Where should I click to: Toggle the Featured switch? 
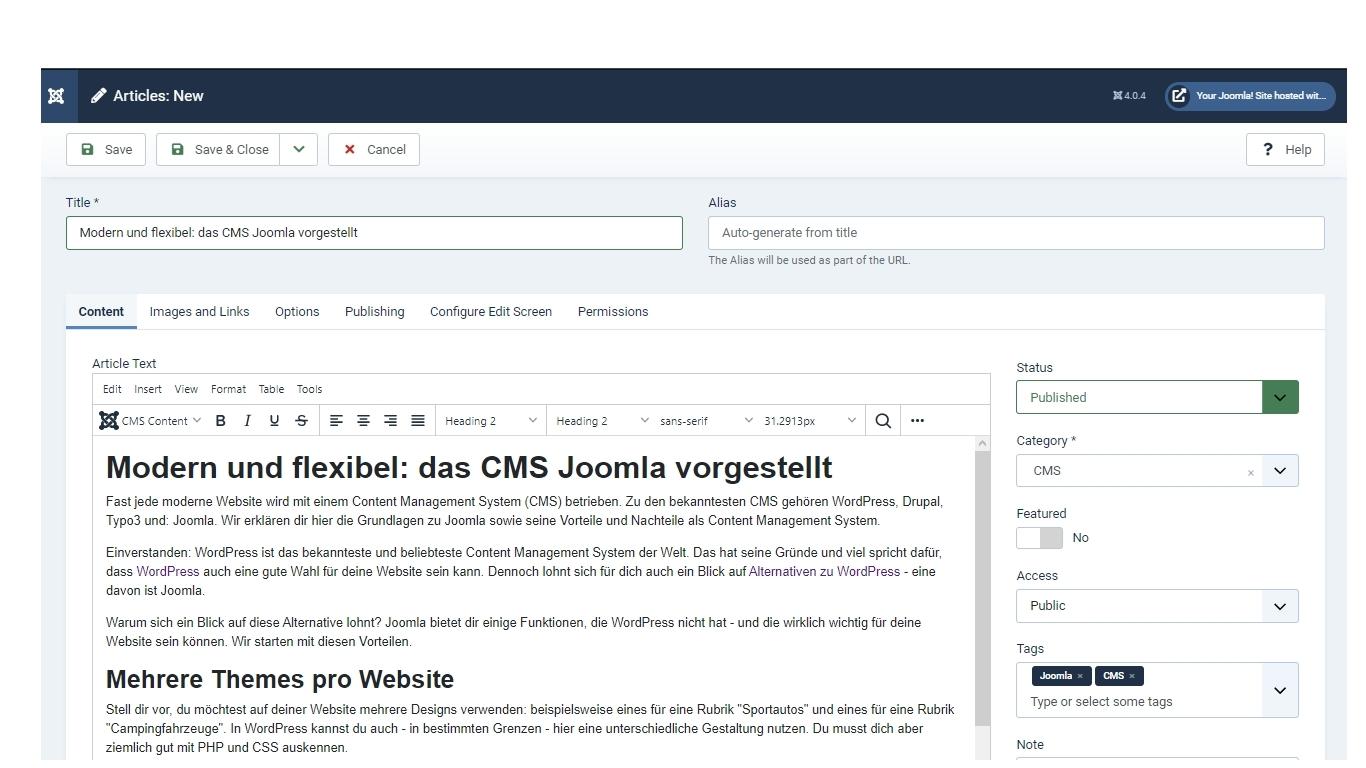coord(1039,538)
